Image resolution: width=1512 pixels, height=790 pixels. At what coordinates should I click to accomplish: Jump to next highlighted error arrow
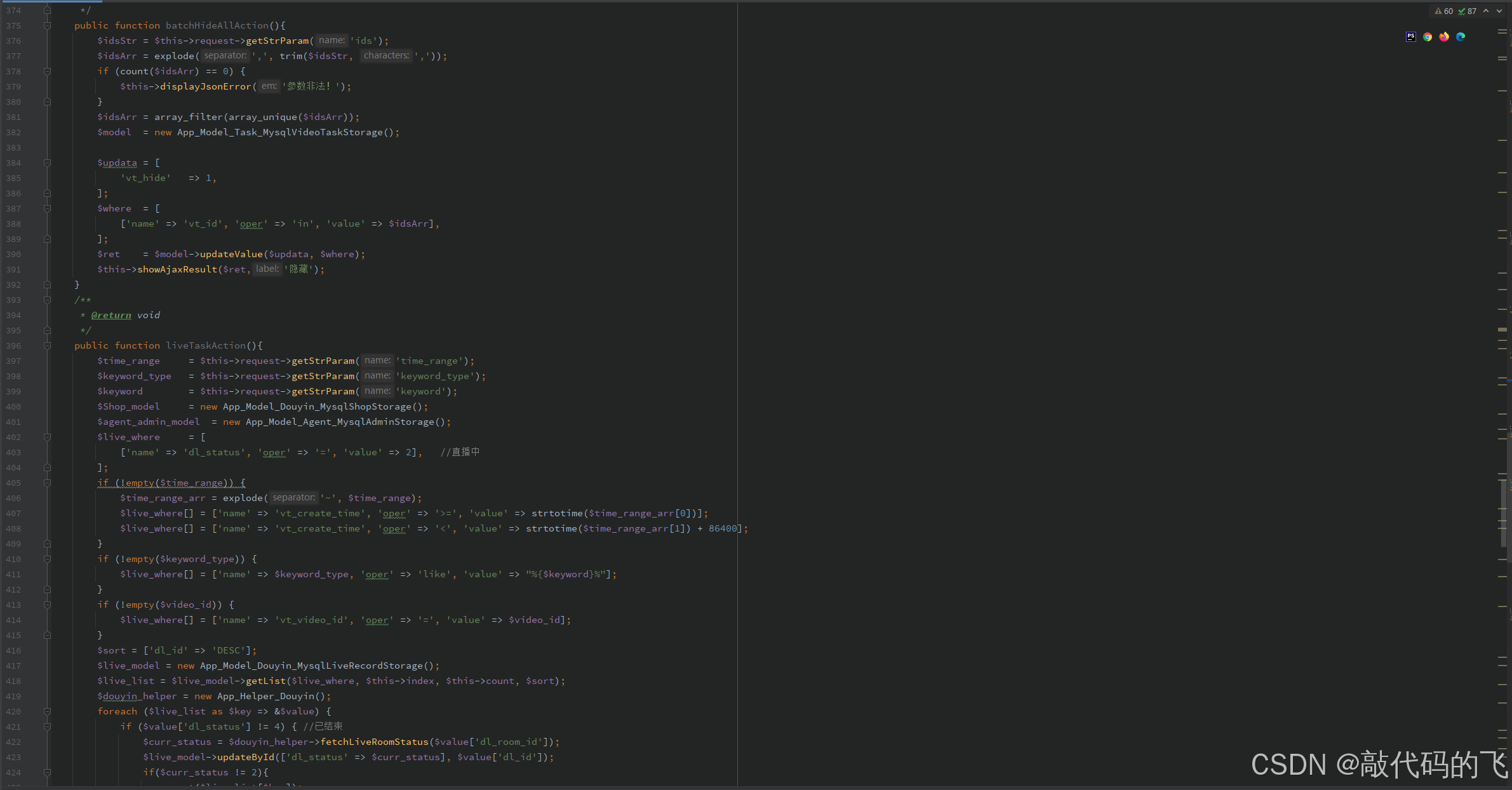point(1499,11)
